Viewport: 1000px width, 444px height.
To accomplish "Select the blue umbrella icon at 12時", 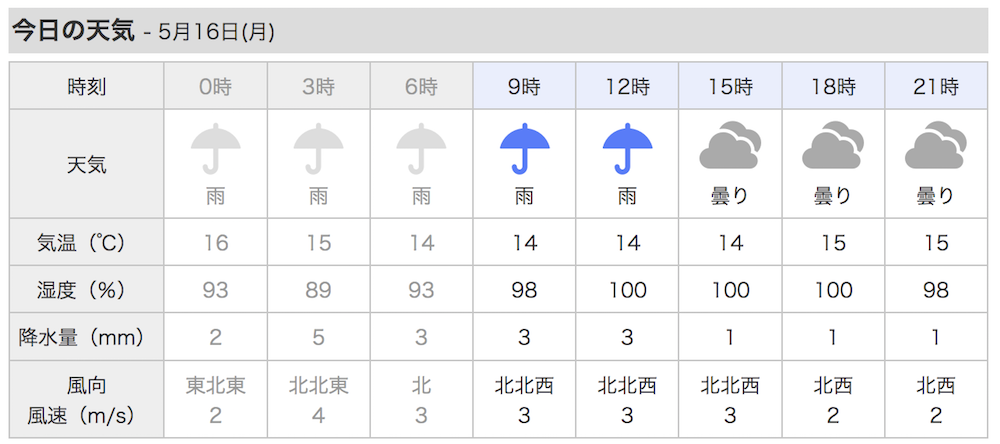I will pyautogui.click(x=627, y=149).
